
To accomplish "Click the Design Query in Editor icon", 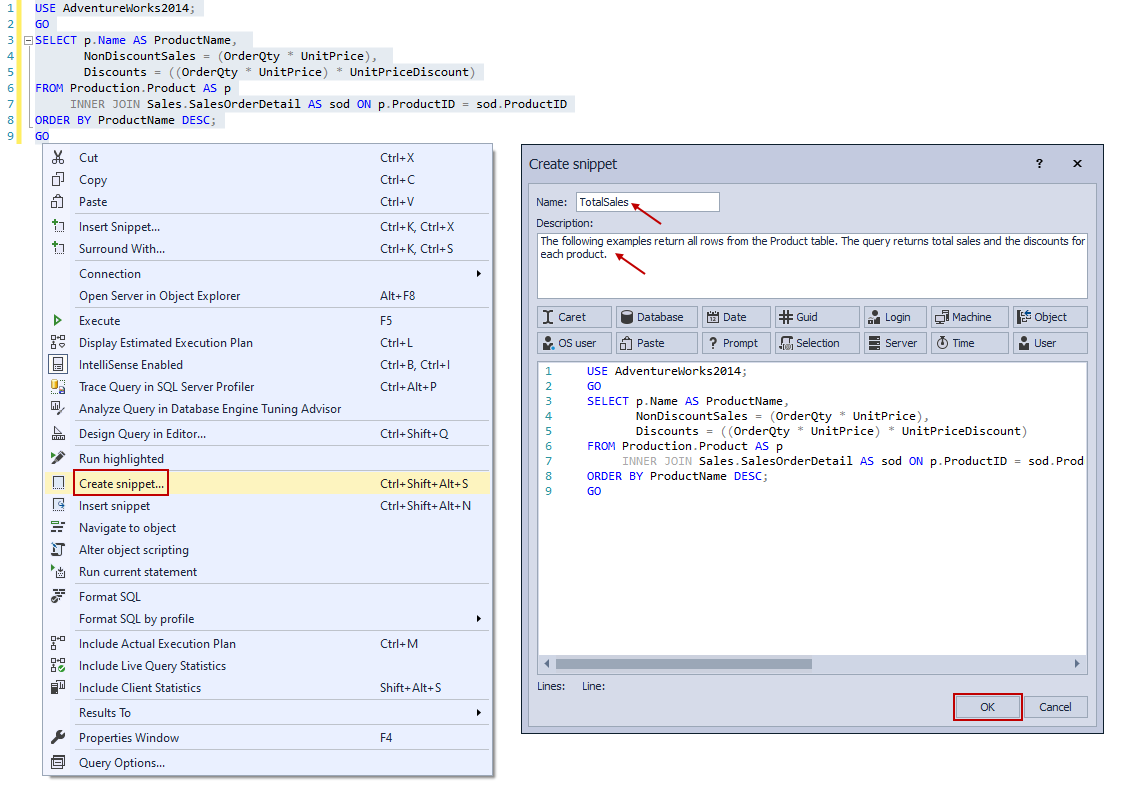I will (58, 433).
